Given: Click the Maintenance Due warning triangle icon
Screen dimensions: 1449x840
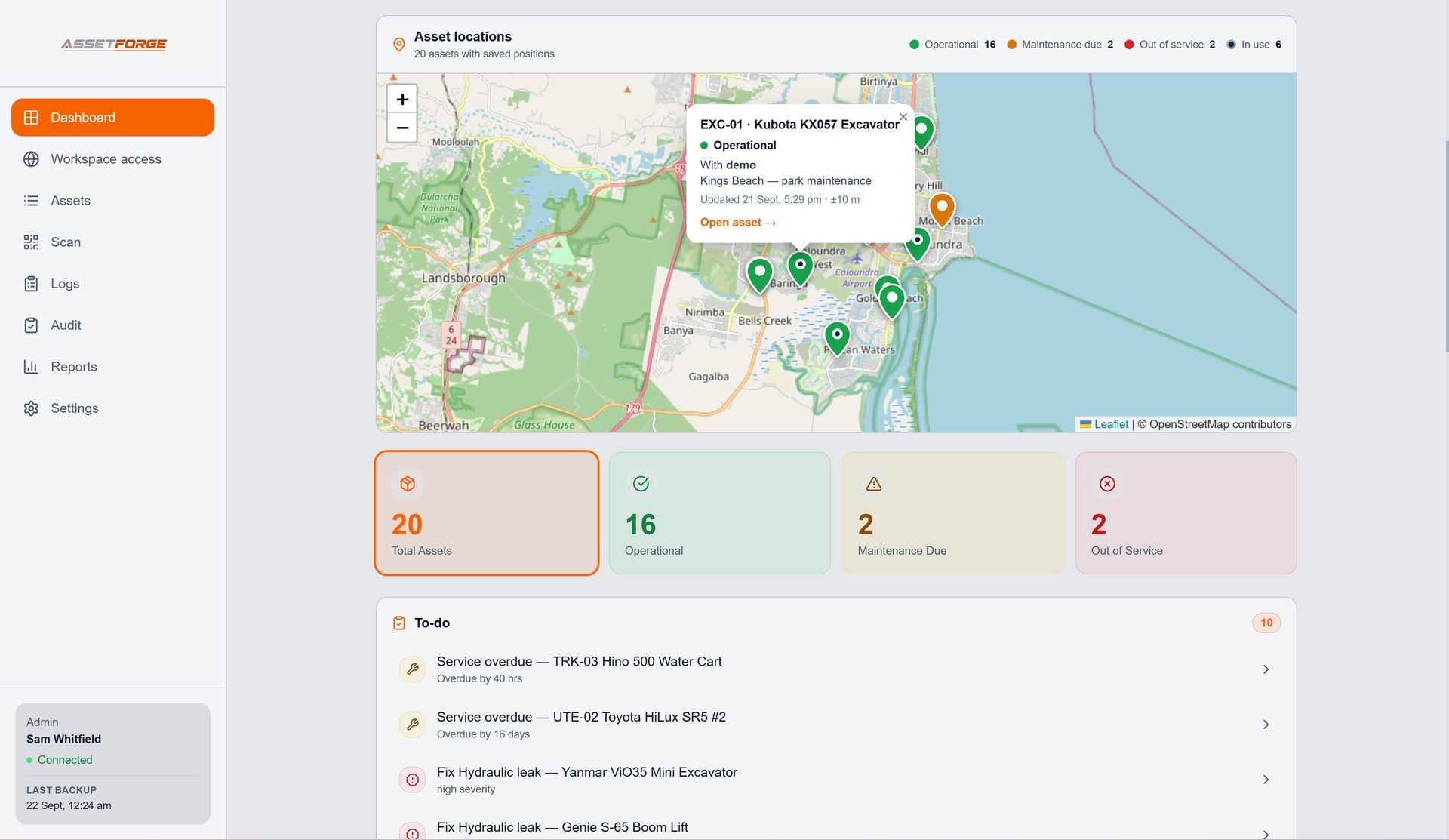Looking at the screenshot, I should click(x=874, y=484).
